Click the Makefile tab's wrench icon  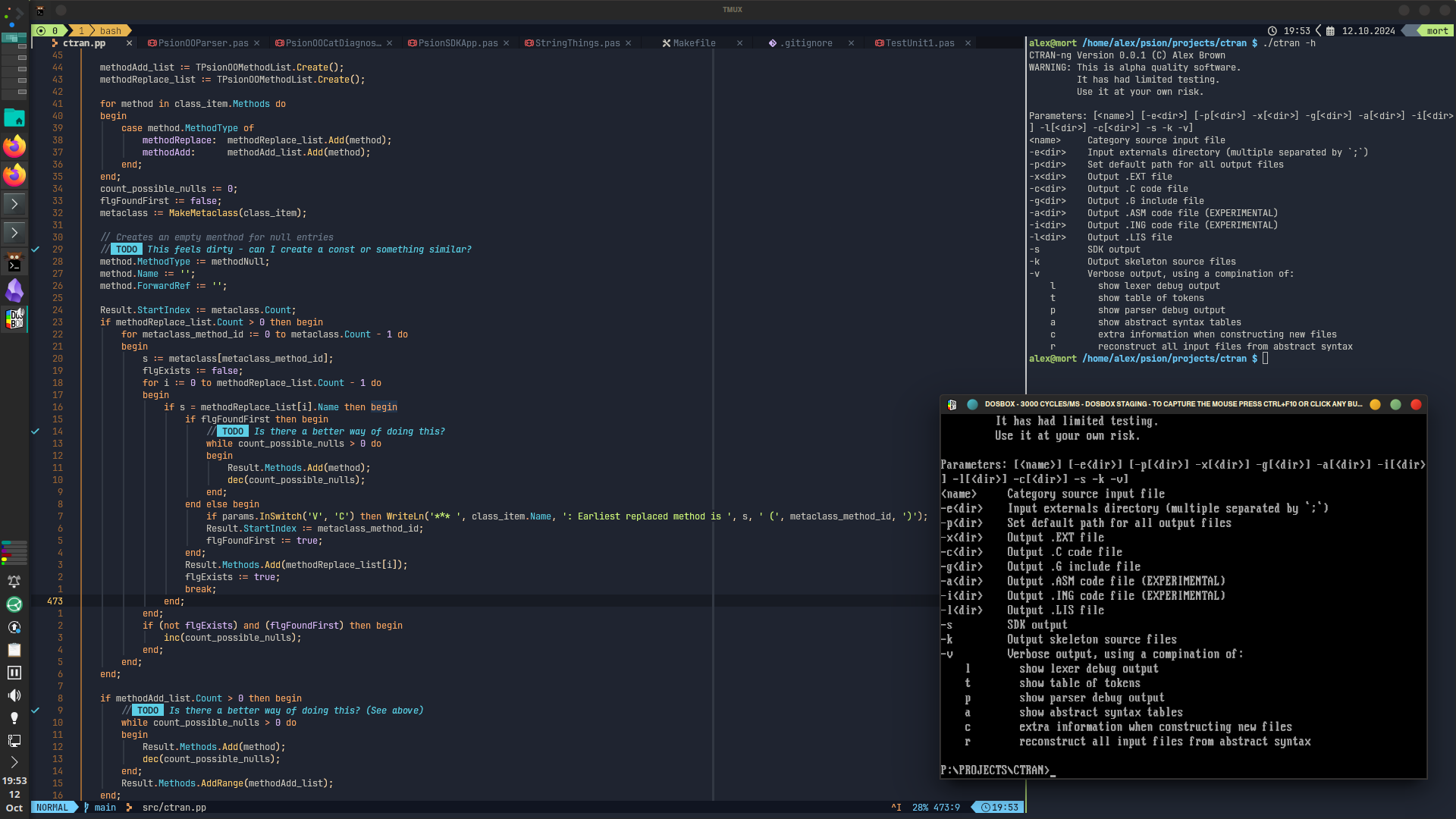point(666,43)
